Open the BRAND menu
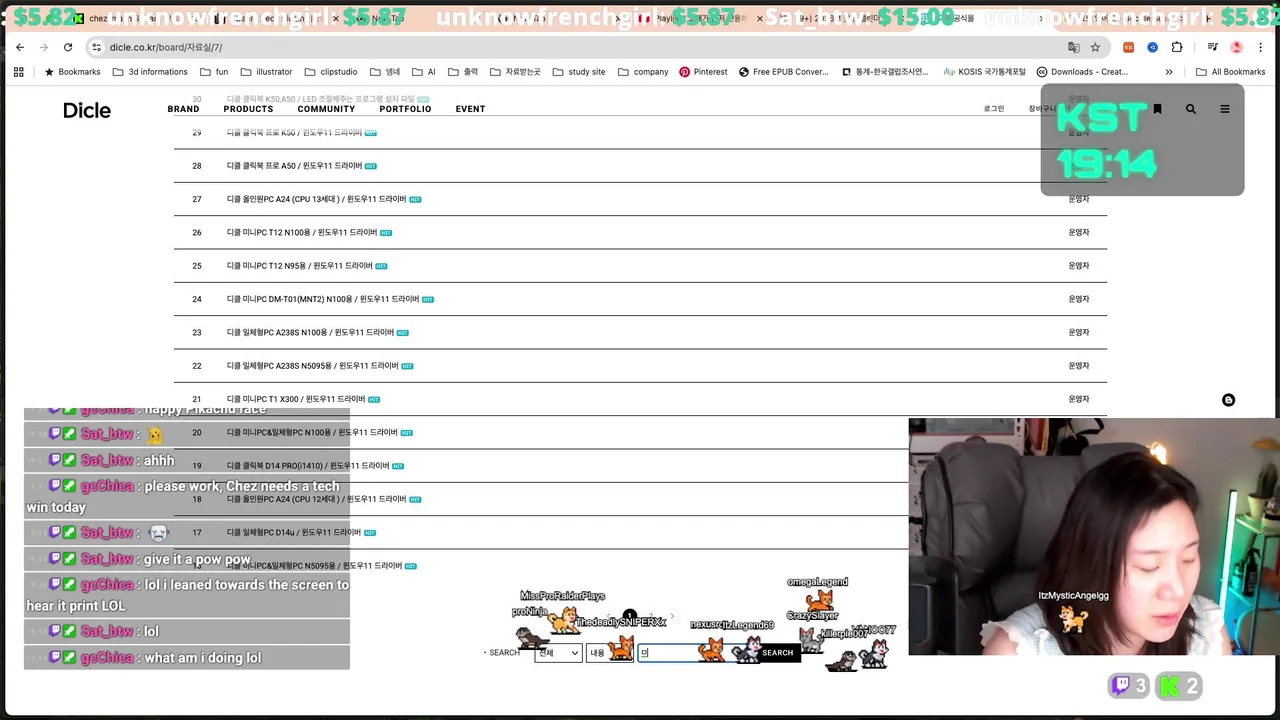Image resolution: width=1280 pixels, height=720 pixels. point(183,109)
